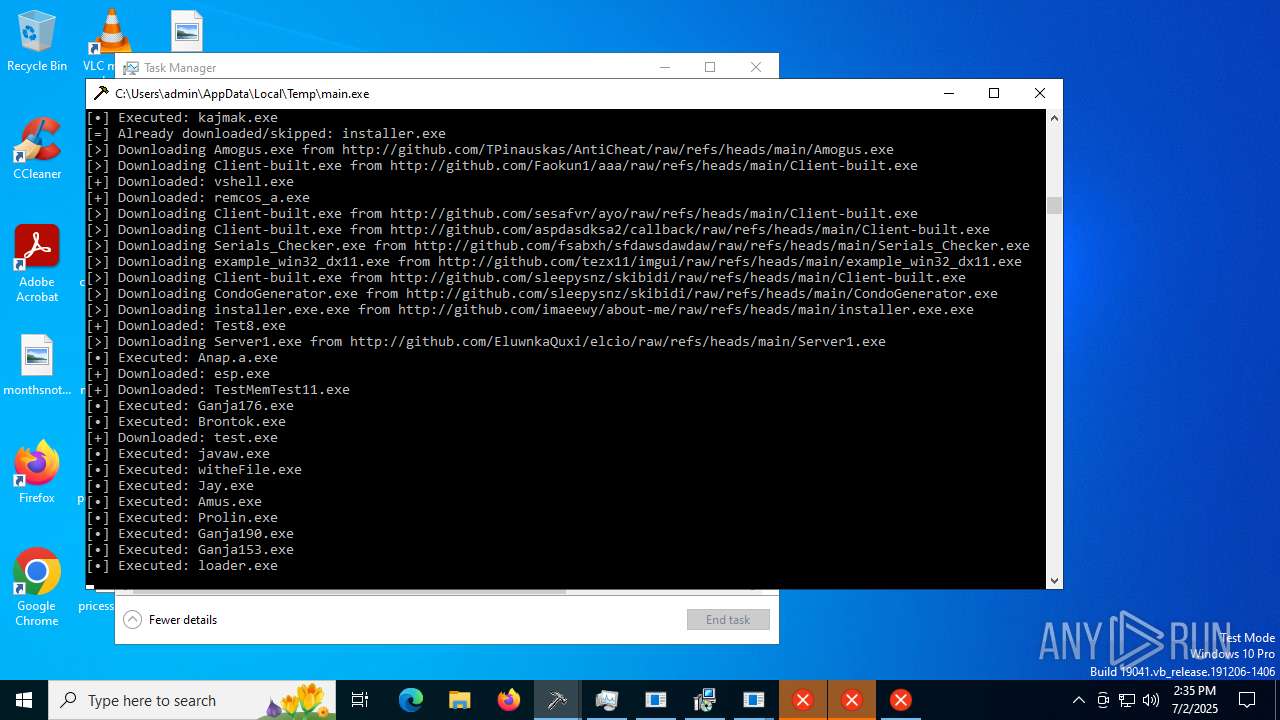Launch Microsoft Edge from the taskbar
The height and width of the screenshot is (720, 1280).
pyautogui.click(x=411, y=700)
